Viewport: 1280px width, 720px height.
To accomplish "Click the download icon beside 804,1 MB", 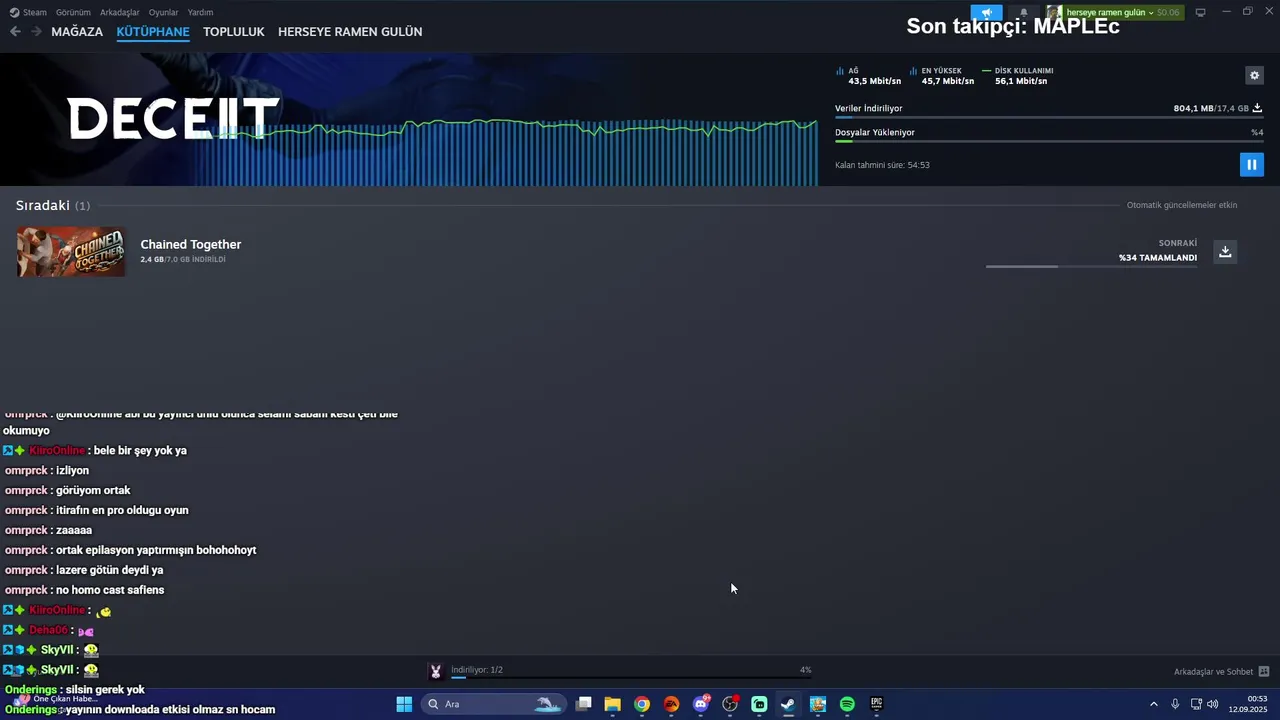I will click(x=1257, y=108).
